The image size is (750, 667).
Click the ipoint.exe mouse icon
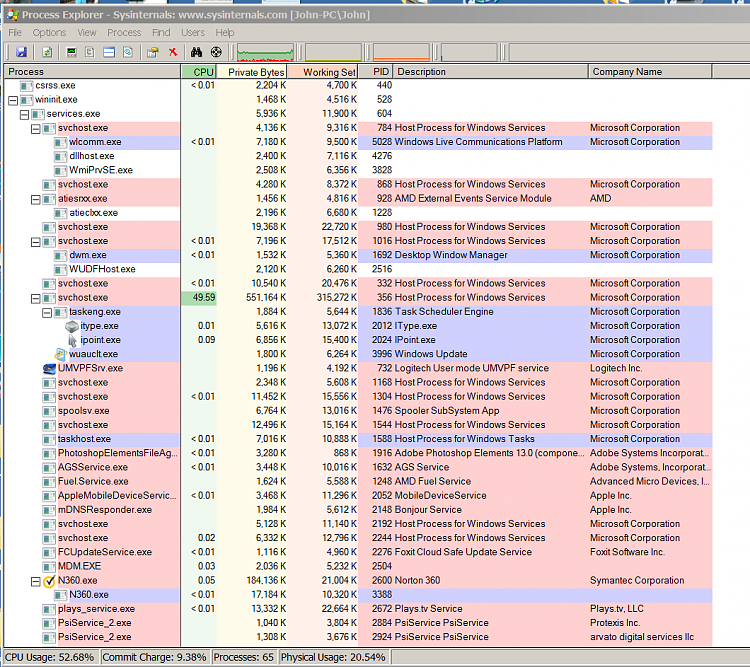click(x=73, y=340)
